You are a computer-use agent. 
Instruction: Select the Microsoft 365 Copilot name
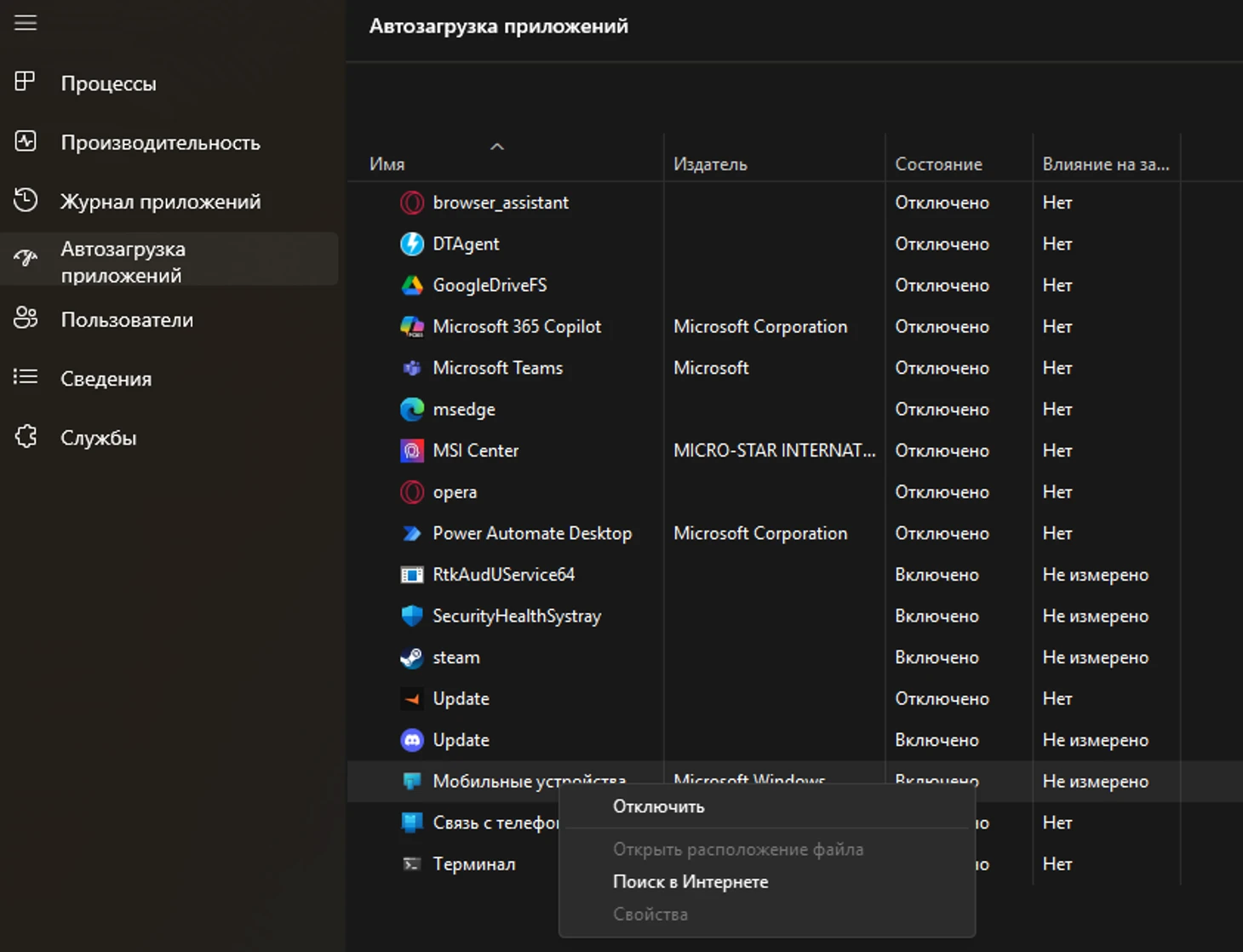pos(517,327)
